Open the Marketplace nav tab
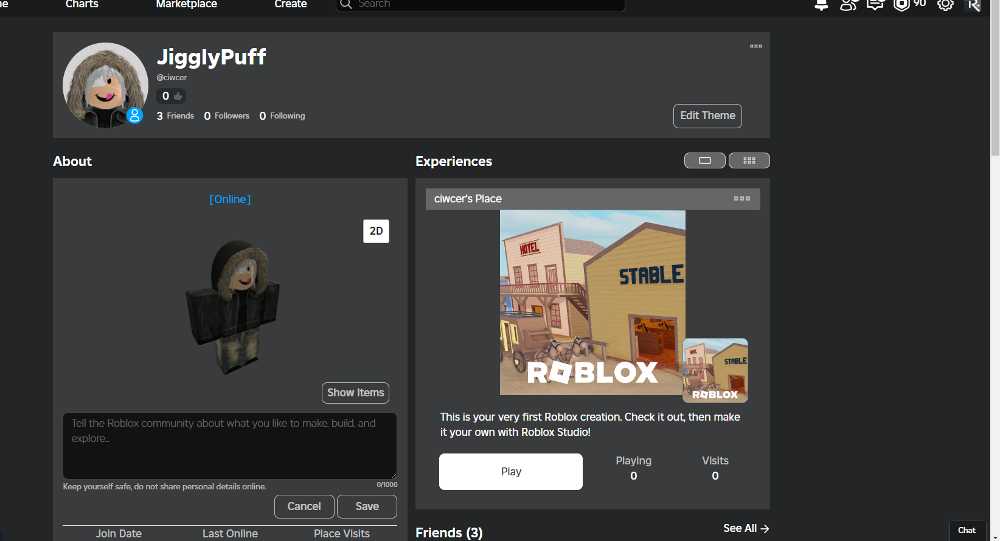Image resolution: width=1000 pixels, height=541 pixels. (x=186, y=4)
